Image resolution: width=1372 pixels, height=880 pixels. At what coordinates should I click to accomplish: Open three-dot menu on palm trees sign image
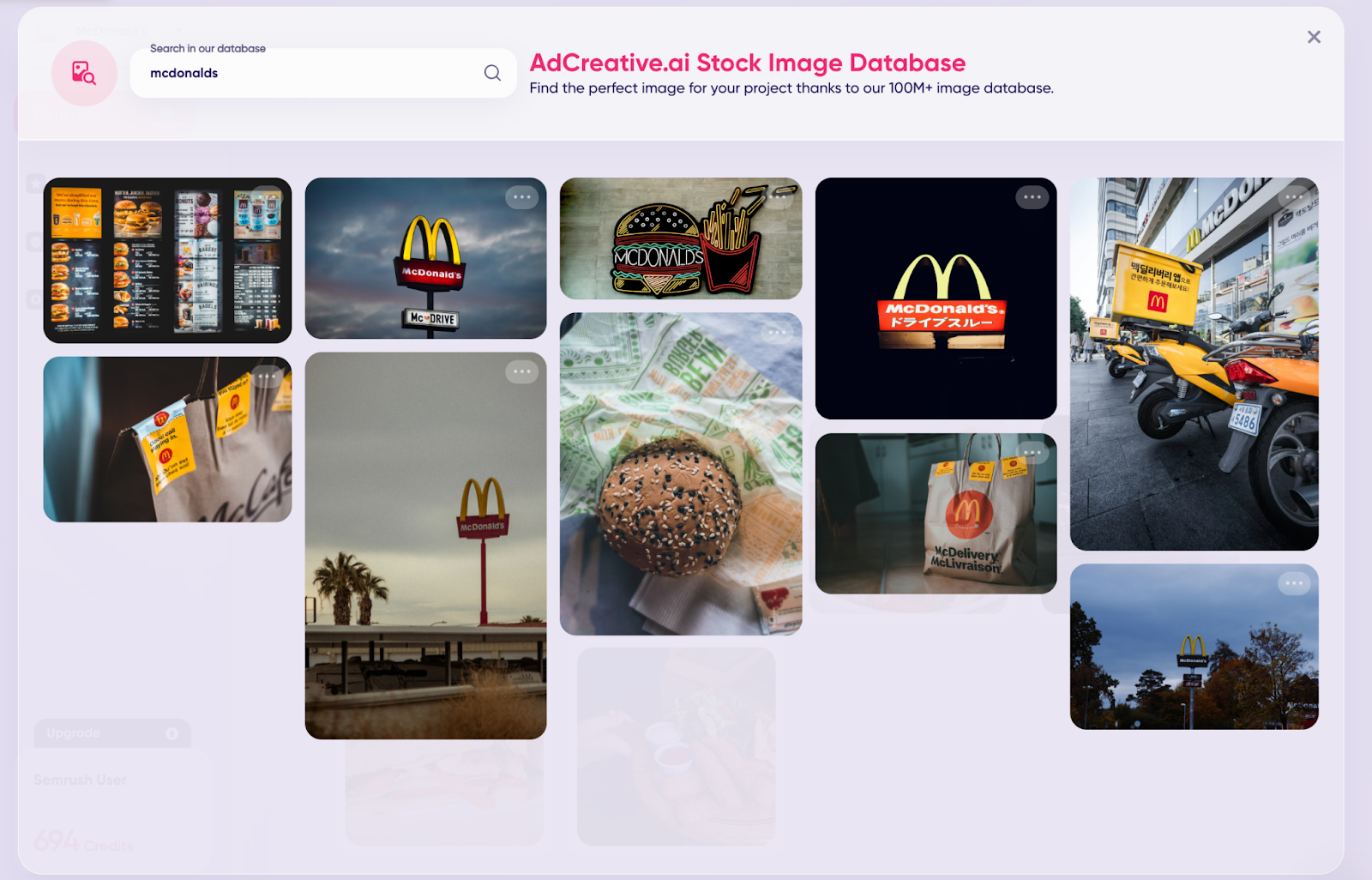pos(521,372)
